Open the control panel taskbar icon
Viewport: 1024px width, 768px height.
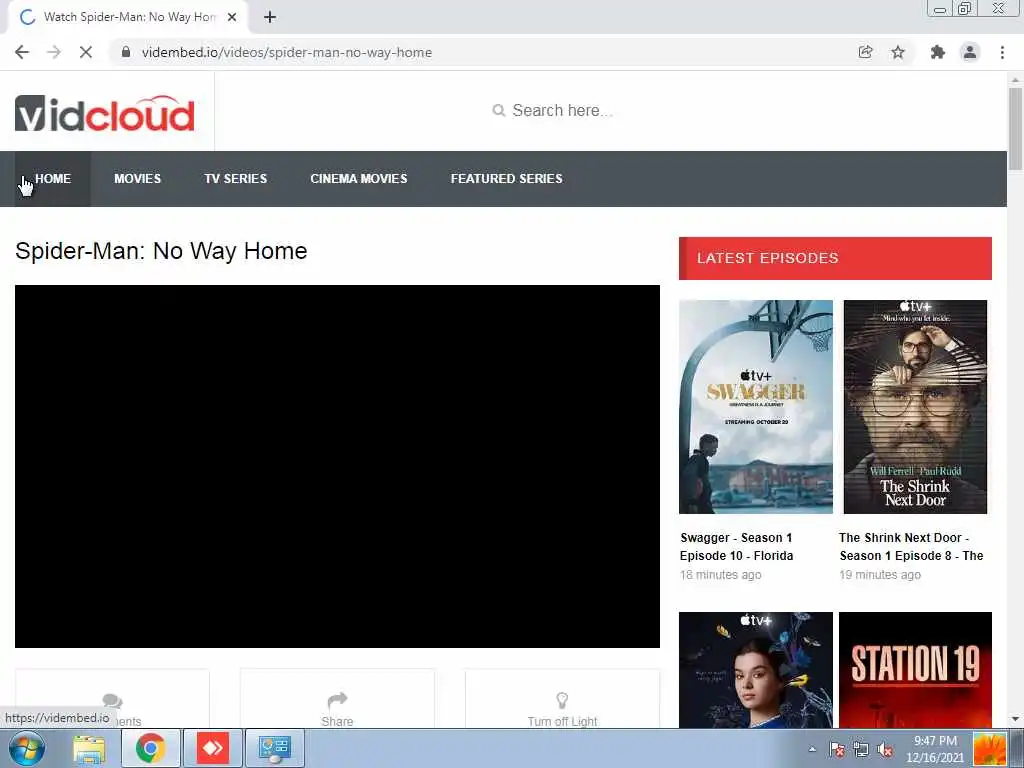click(274, 748)
